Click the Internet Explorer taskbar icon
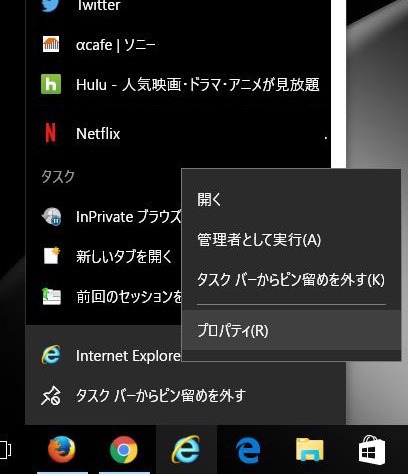Screen dimensions: 408x474 [186, 450]
